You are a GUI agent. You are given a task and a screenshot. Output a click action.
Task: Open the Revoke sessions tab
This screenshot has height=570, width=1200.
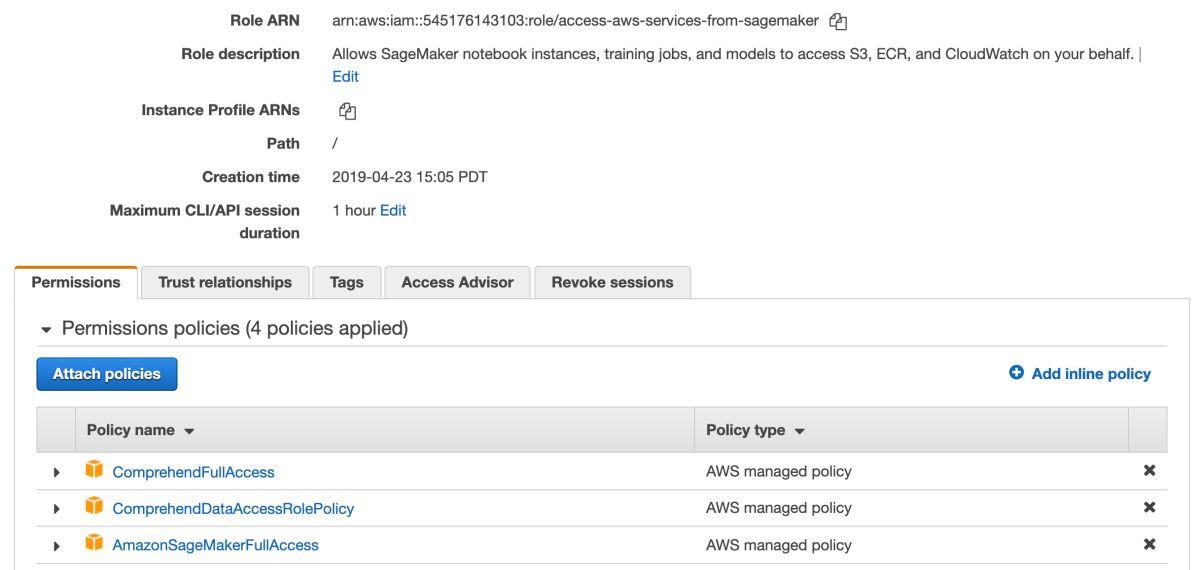[x=612, y=282]
